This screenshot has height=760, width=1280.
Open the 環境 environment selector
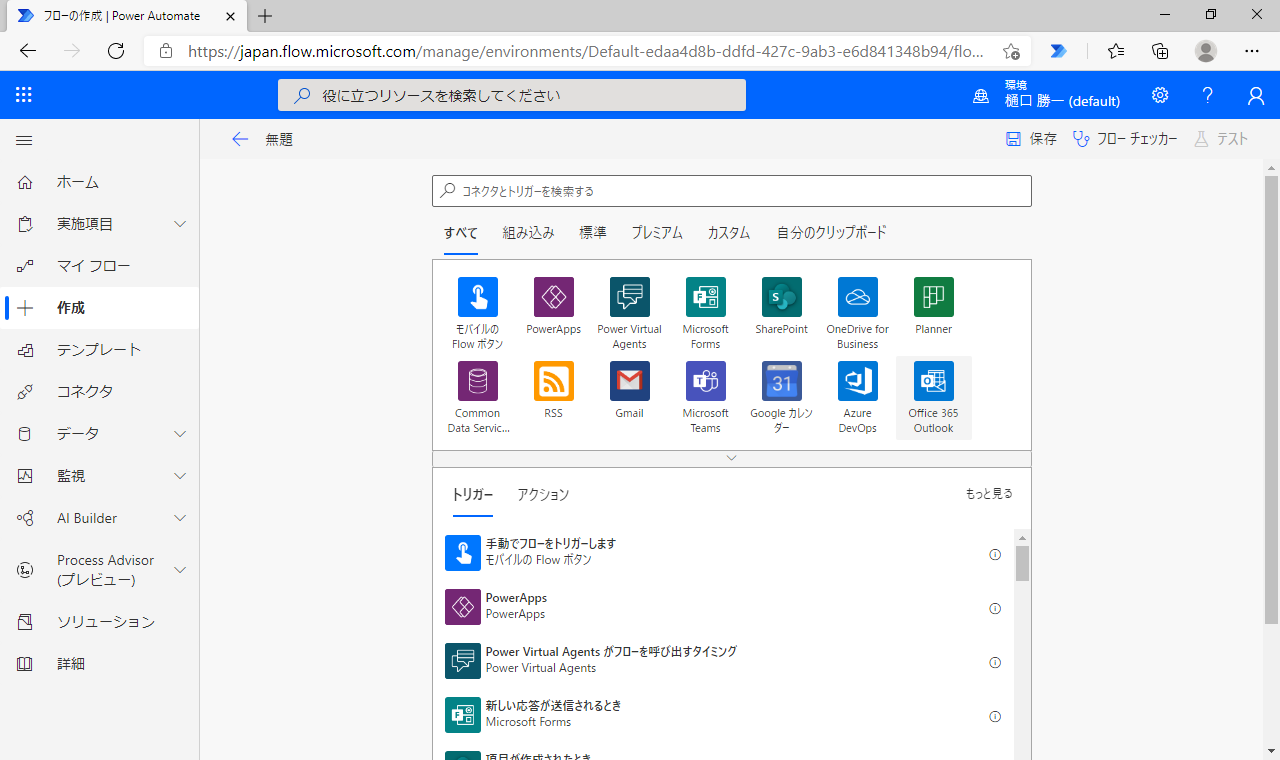(x=1048, y=94)
